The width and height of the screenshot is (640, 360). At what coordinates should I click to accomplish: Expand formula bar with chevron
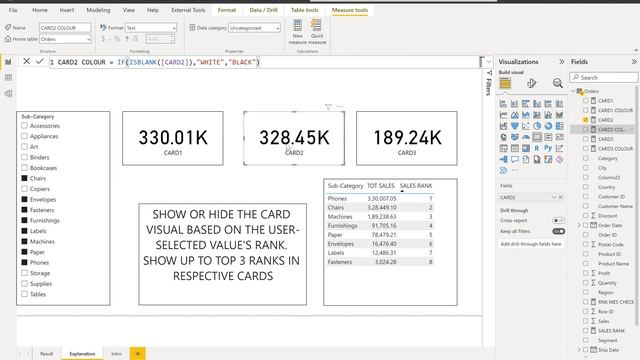point(489,62)
